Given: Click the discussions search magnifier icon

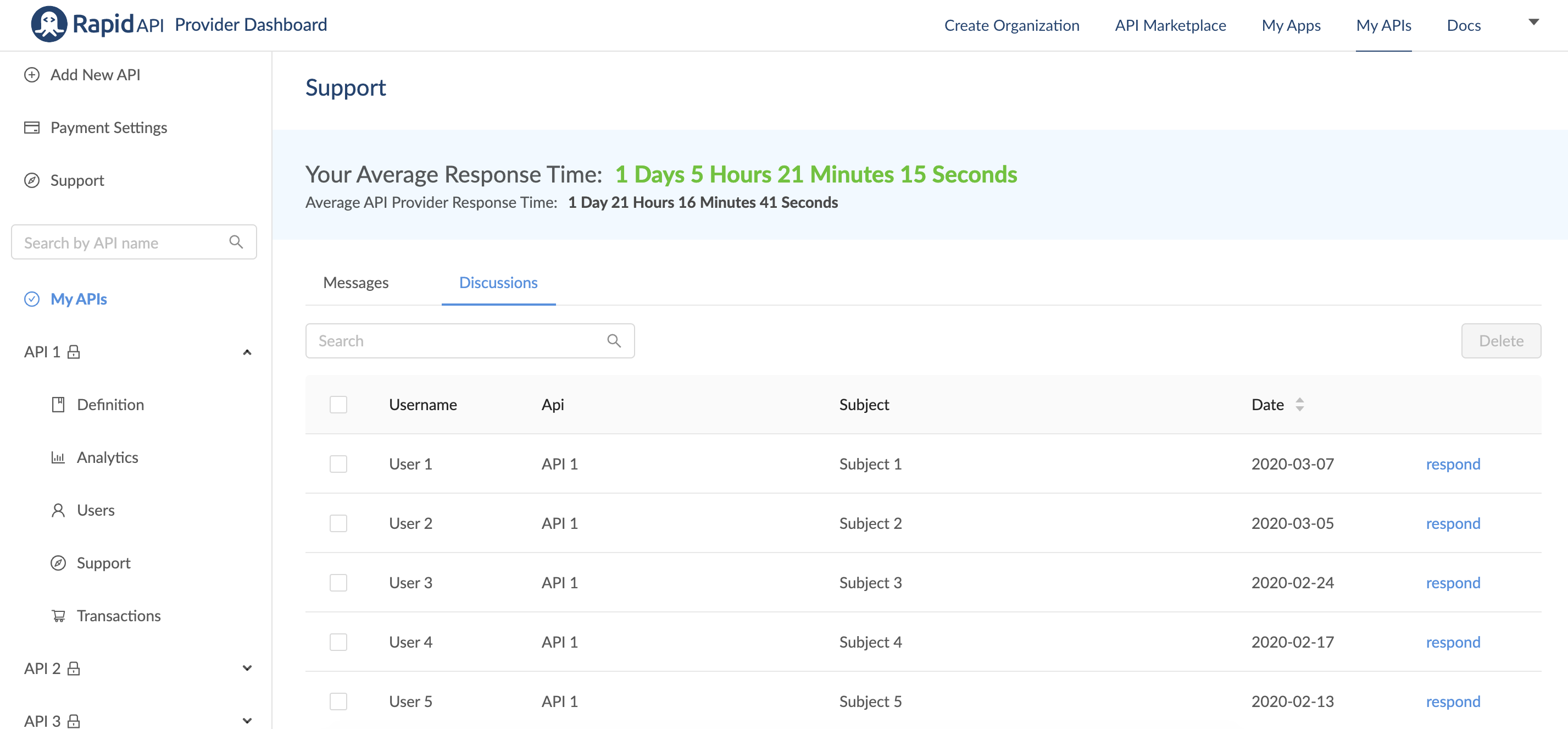Looking at the screenshot, I should click(614, 341).
